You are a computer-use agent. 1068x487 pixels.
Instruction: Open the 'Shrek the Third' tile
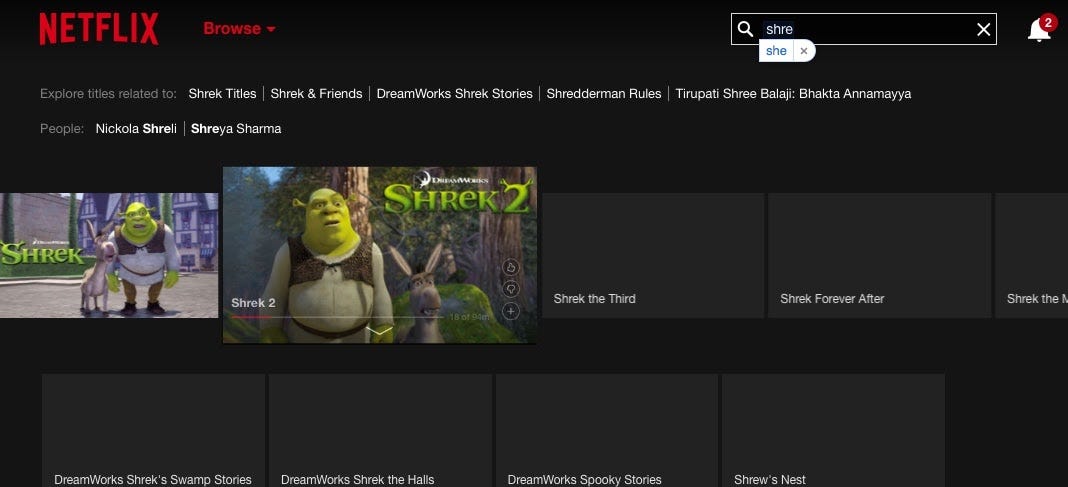pyautogui.click(x=653, y=255)
